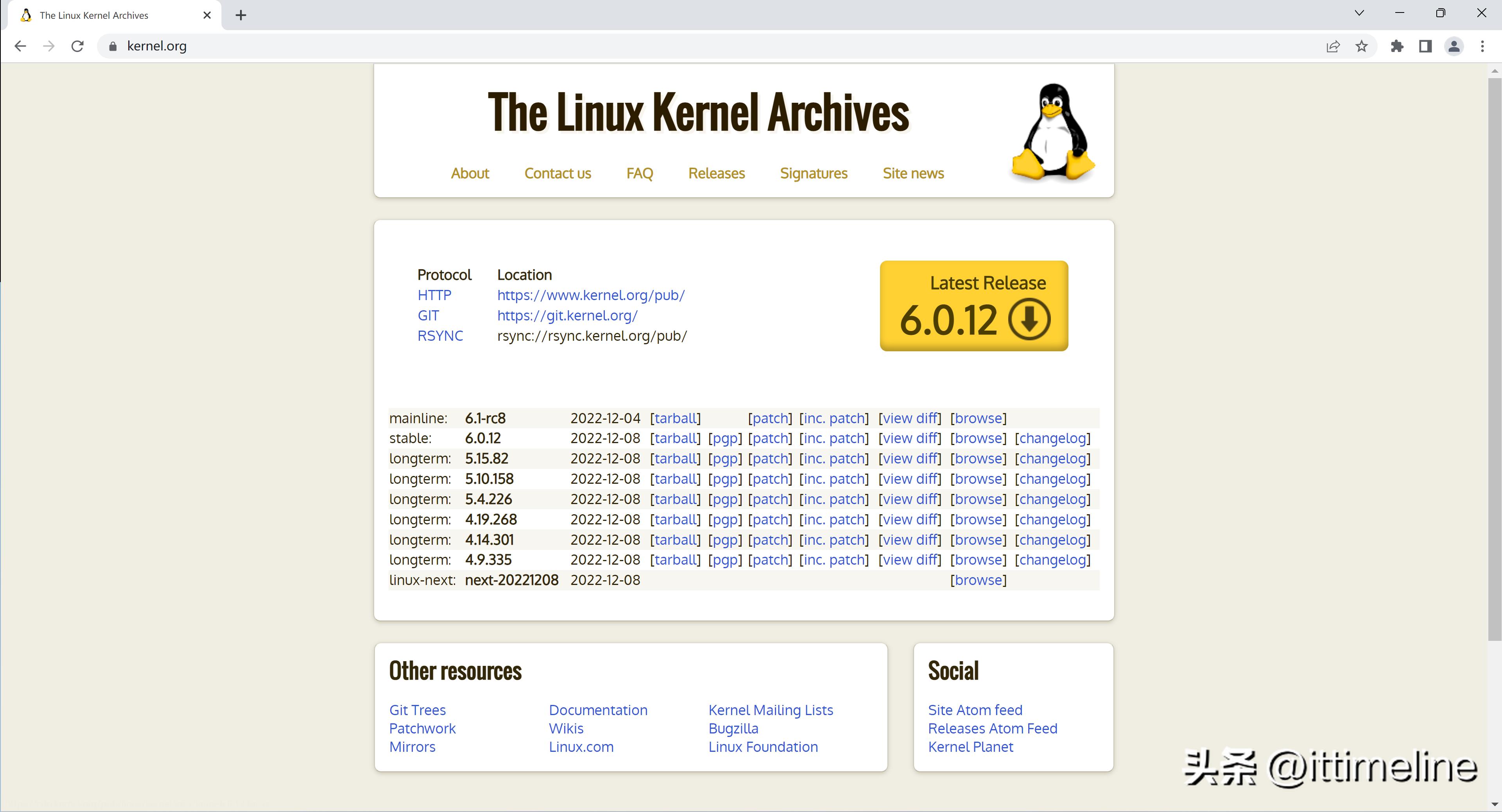This screenshot has width=1502, height=812.
Task: Go to the Signatures menu page
Action: click(814, 173)
